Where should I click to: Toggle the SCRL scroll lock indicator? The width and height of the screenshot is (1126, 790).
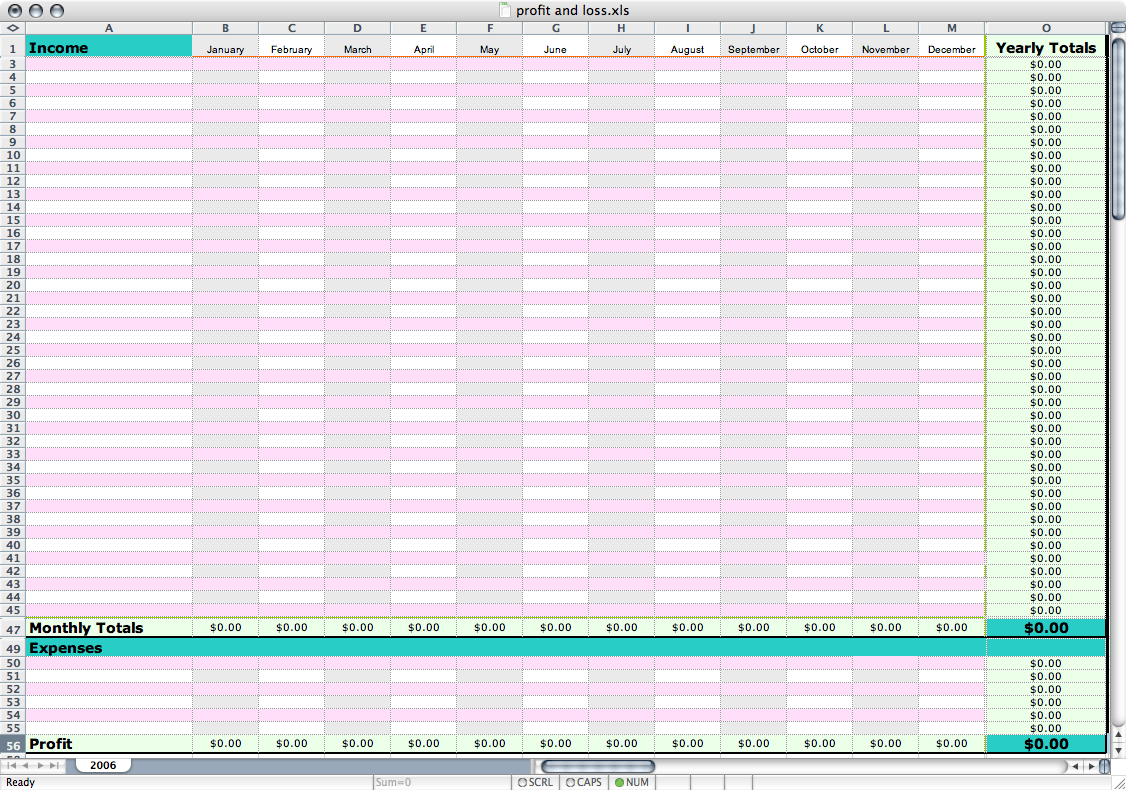click(535, 782)
